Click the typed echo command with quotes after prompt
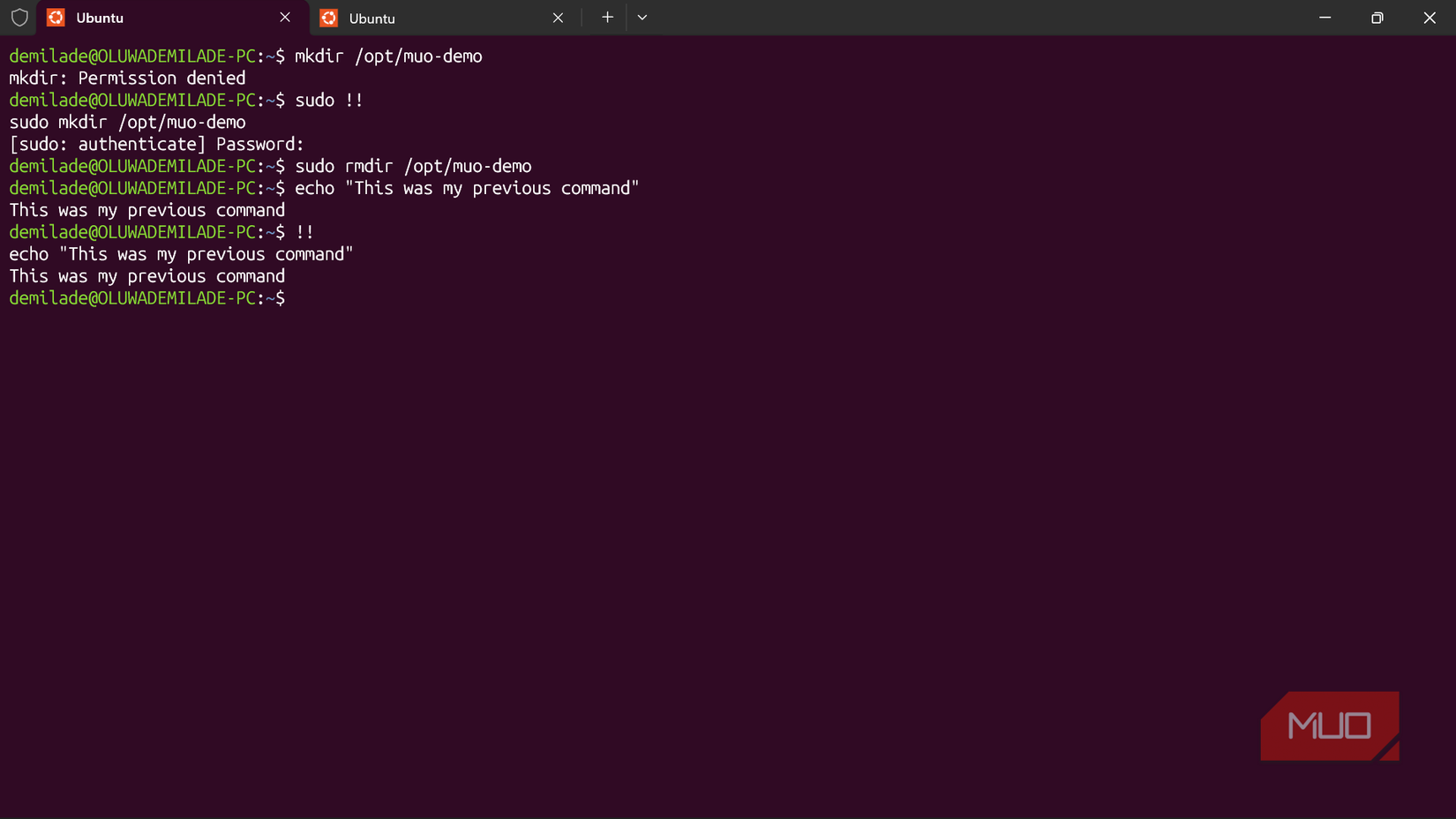 click(x=467, y=189)
